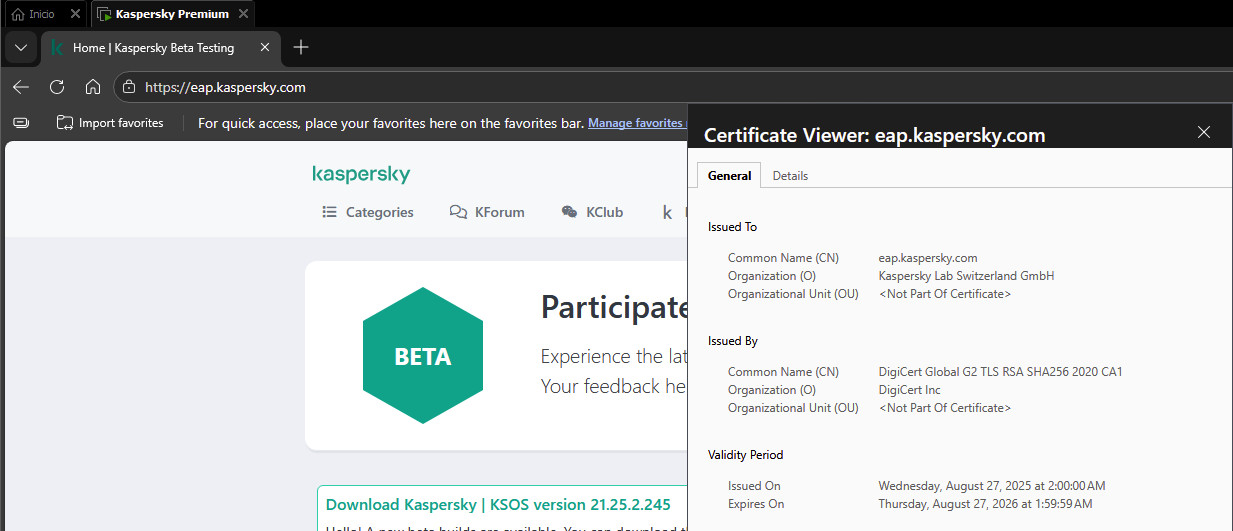
Task: Close the Inicio tab
Action: [76, 14]
